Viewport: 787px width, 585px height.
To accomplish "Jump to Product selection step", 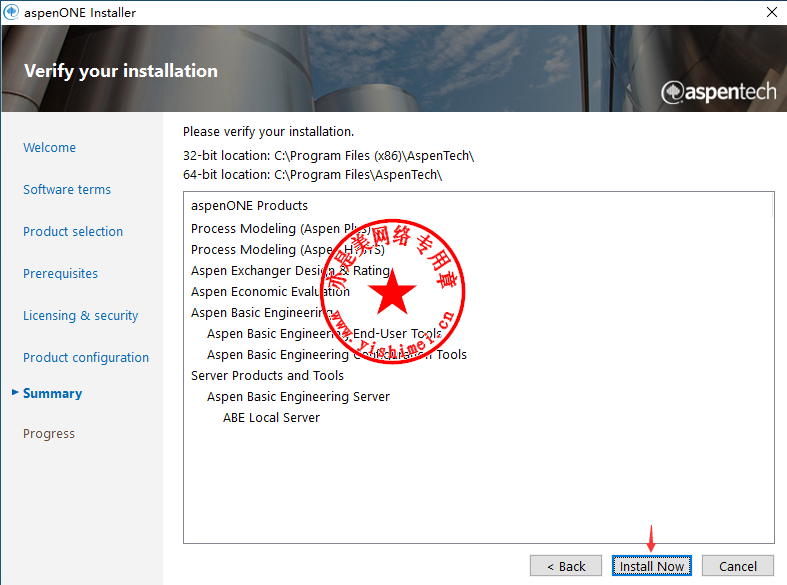I will click(x=73, y=231).
